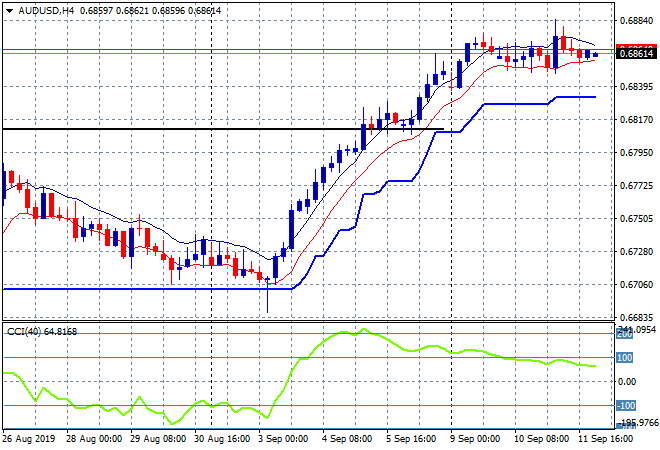The height and width of the screenshot is (450, 660).
Task: Click the CCI 200 level label
Action: click(625, 334)
